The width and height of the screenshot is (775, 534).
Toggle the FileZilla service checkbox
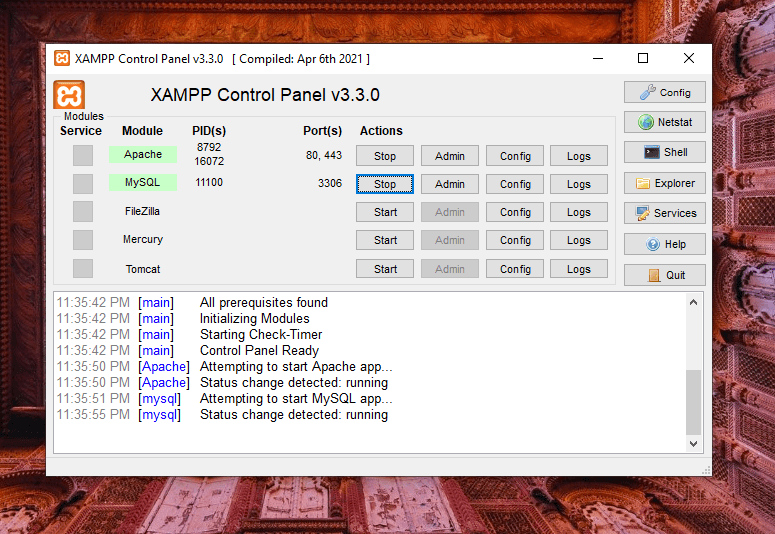[x=83, y=212]
